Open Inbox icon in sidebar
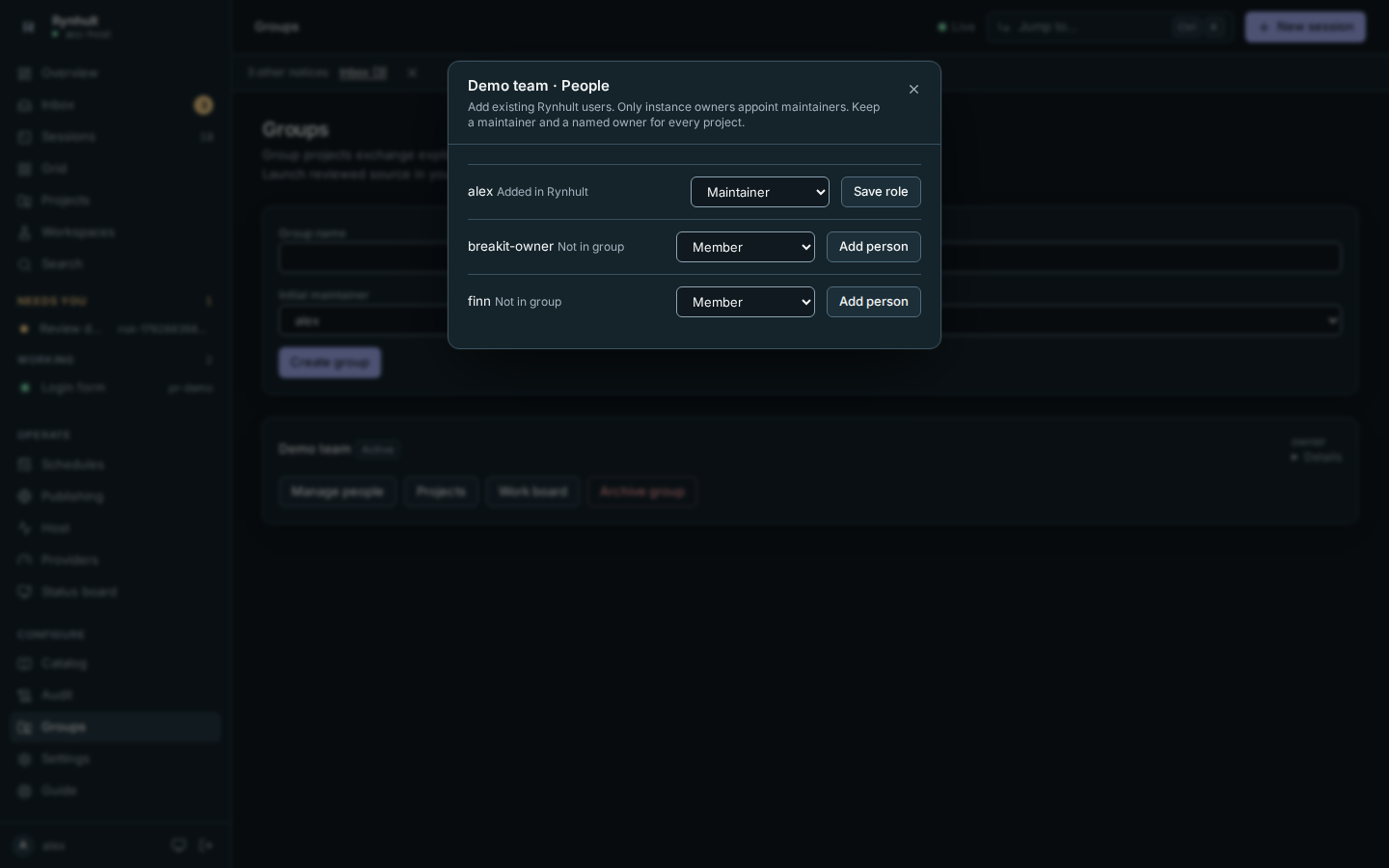 click(25, 105)
